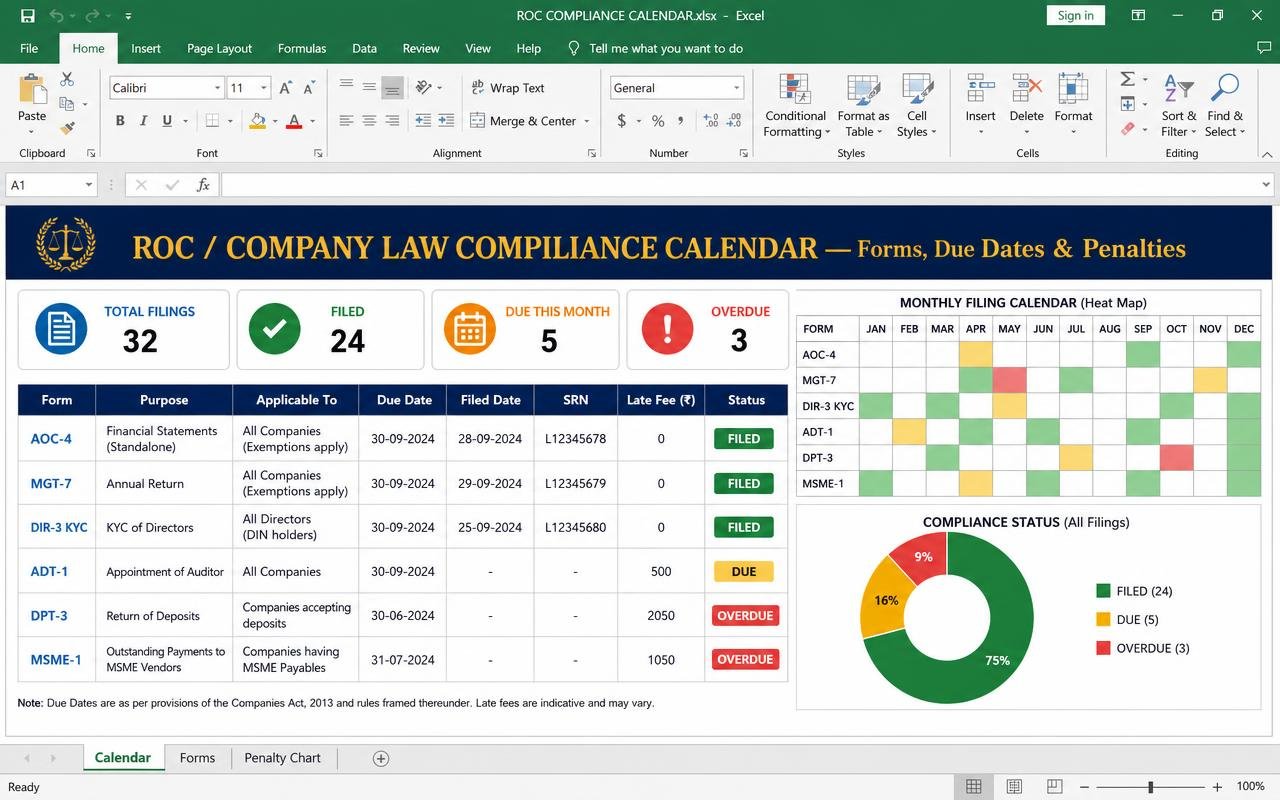Toggle Bold formatting

tap(120, 121)
